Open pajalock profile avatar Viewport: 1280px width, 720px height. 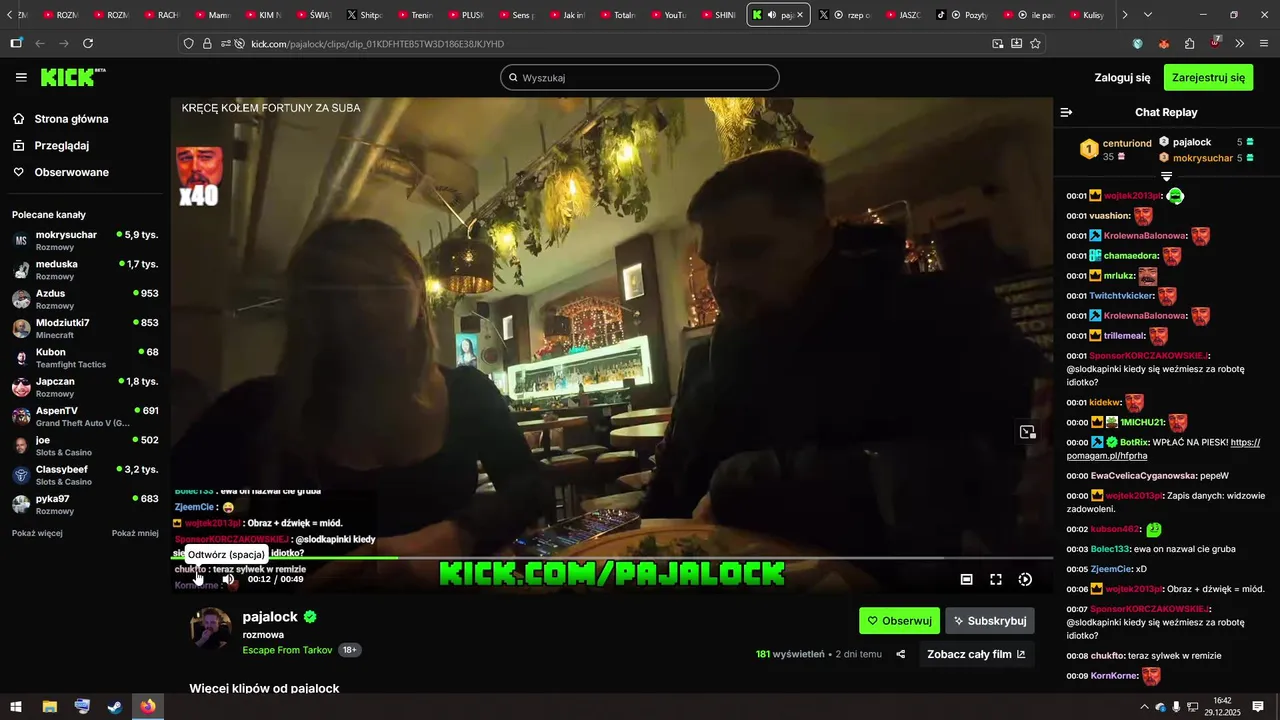click(210, 629)
